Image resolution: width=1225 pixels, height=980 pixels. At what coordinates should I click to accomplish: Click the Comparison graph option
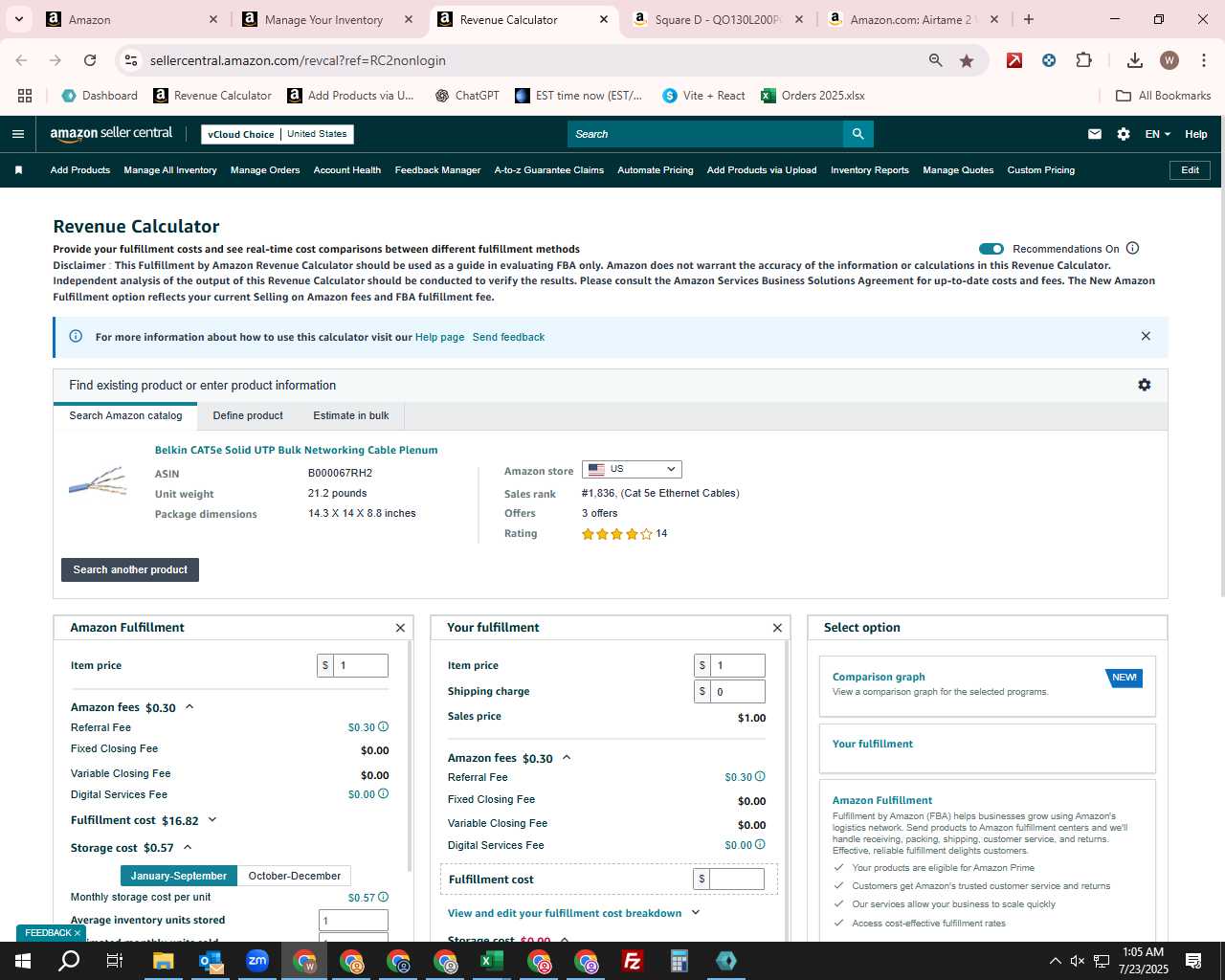point(988,685)
